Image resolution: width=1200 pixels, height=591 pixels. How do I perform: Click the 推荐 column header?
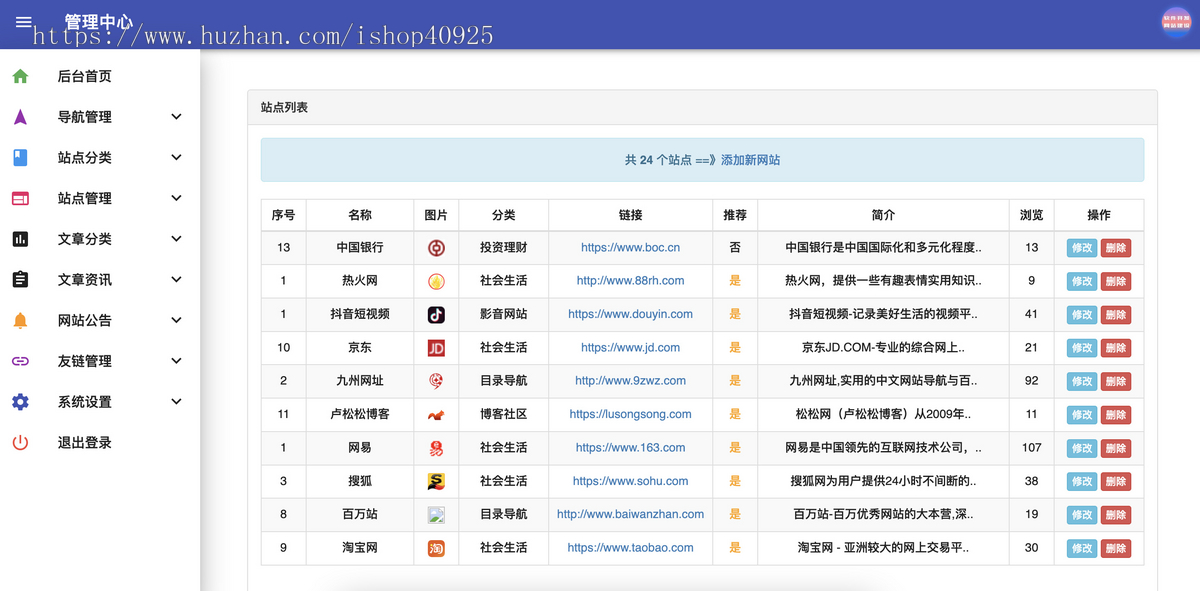[735, 215]
